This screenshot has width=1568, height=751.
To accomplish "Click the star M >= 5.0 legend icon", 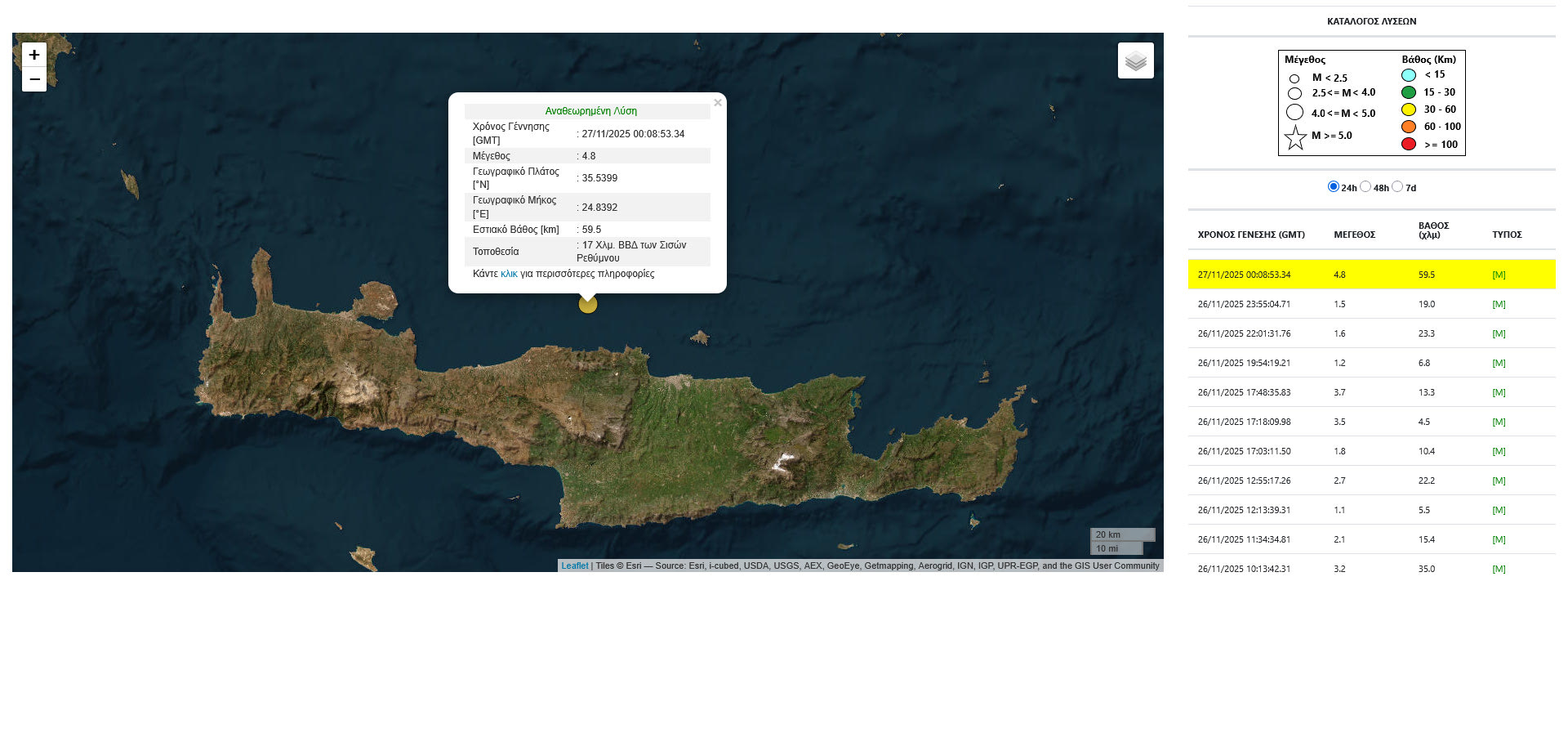I will point(1295,137).
